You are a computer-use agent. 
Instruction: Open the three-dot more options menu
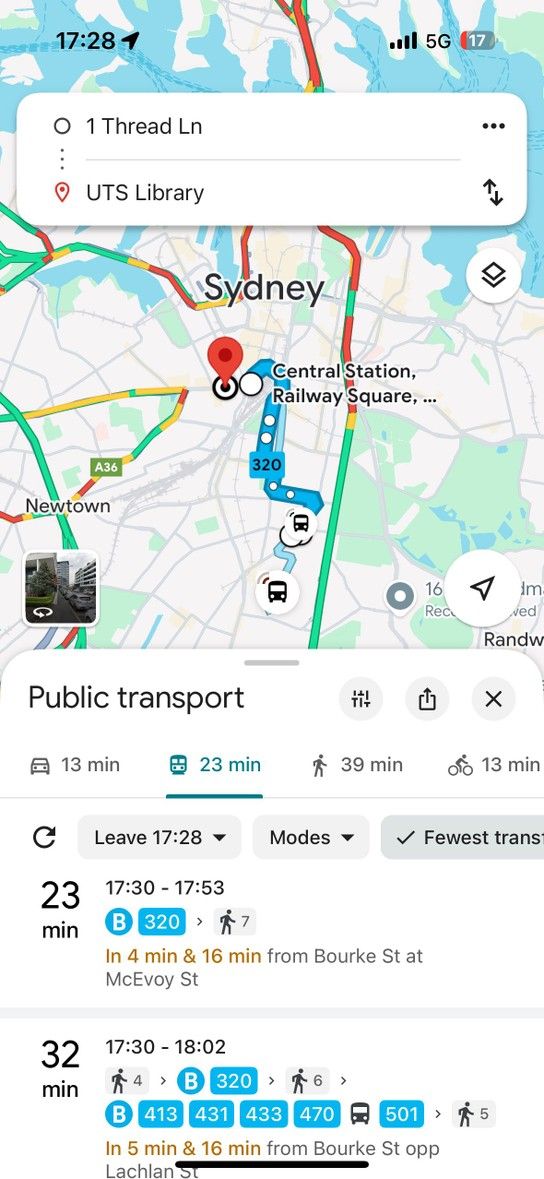point(493,126)
